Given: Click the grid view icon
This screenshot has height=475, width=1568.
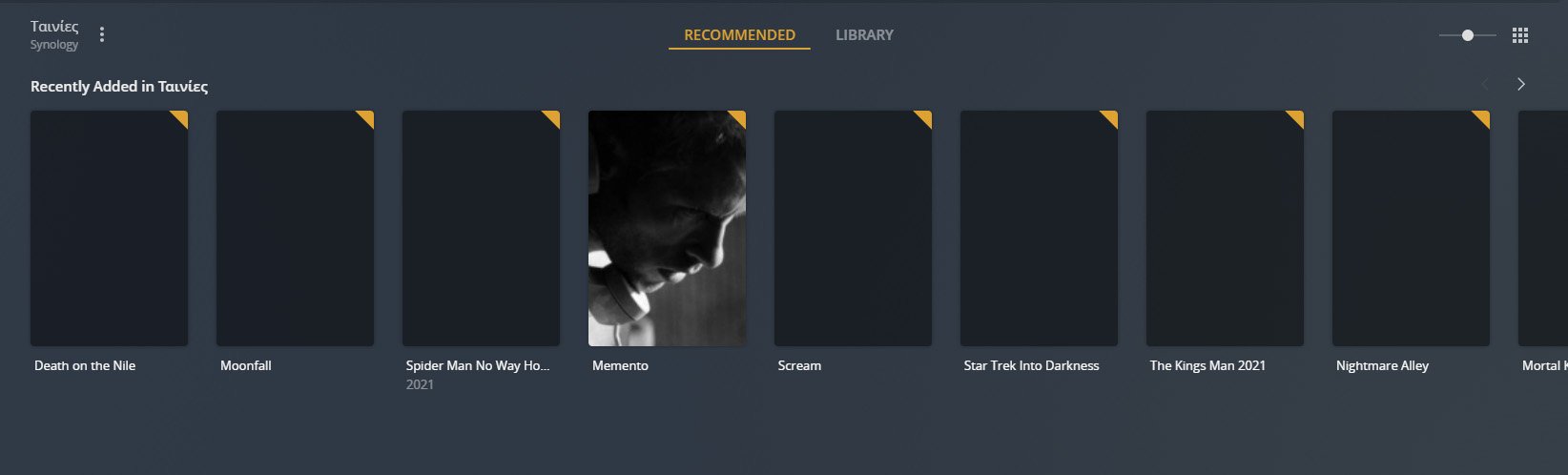Looking at the screenshot, I should click(1520, 35).
